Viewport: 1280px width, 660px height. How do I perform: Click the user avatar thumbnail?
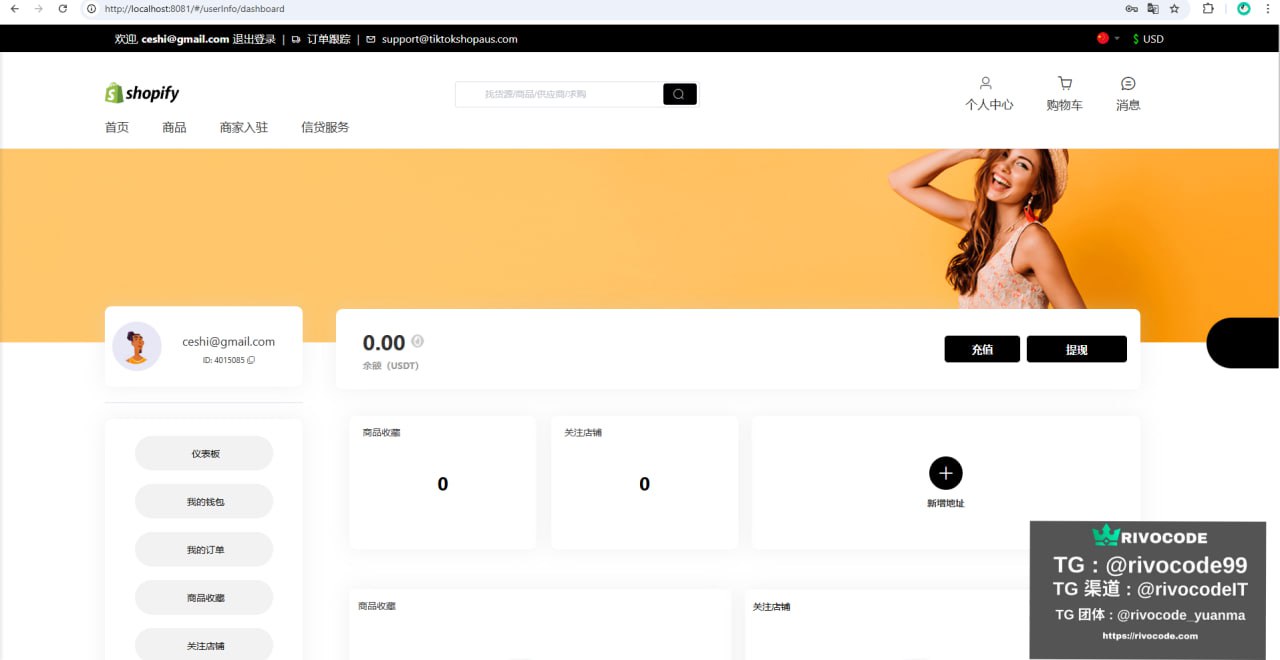(x=137, y=346)
